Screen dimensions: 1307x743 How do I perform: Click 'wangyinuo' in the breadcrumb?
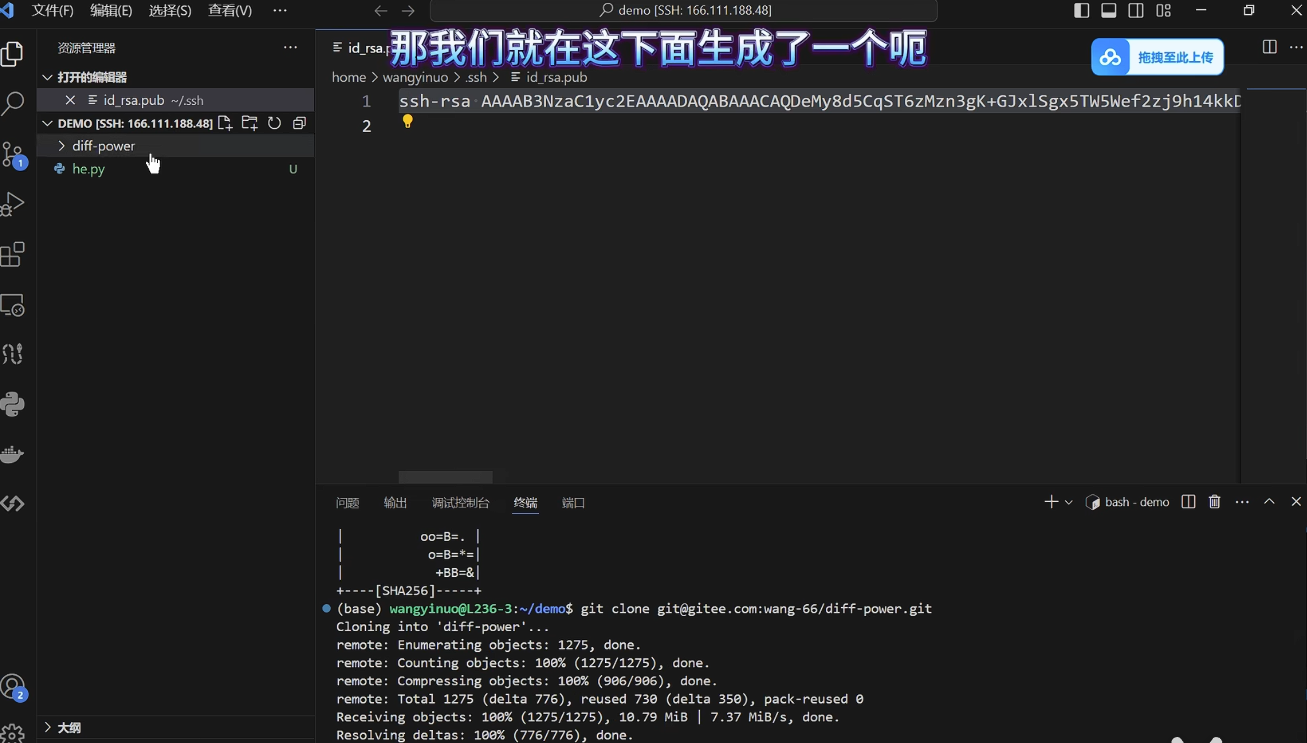click(x=415, y=77)
